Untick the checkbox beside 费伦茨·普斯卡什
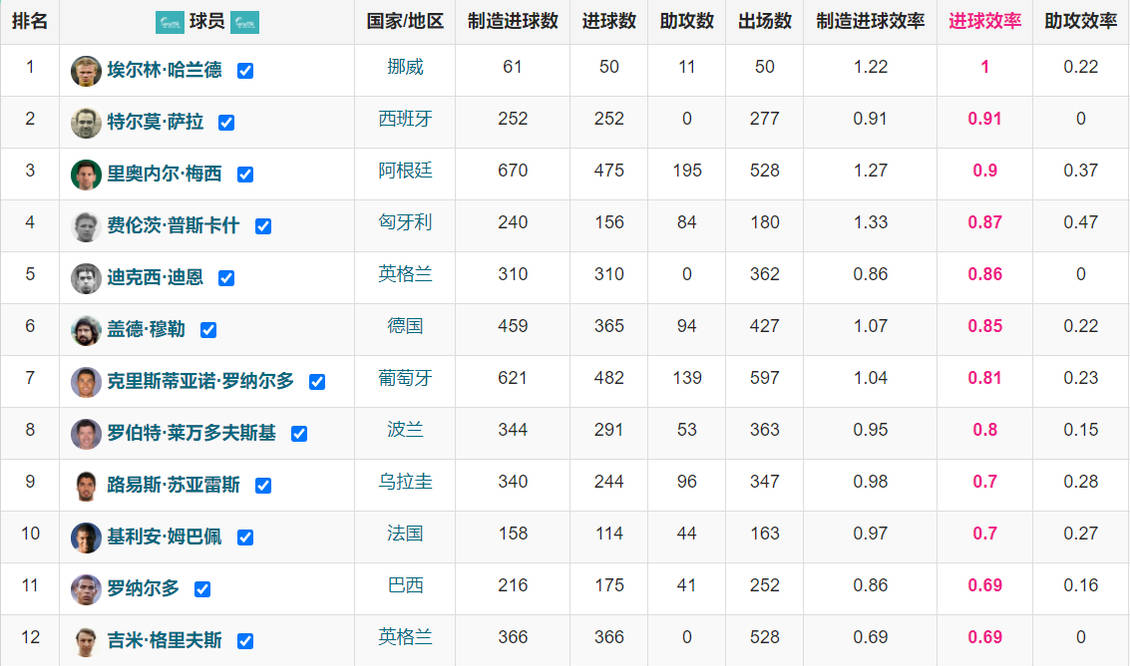Viewport: 1130px width, 666px height. click(x=263, y=226)
